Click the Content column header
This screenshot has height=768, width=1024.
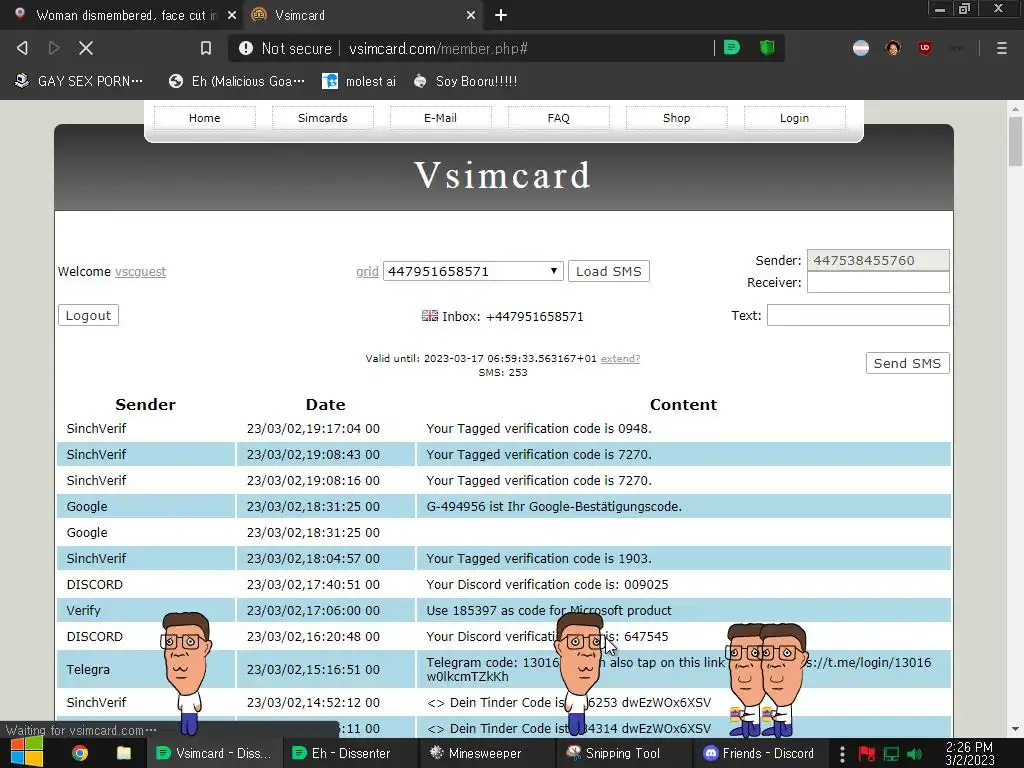683,404
